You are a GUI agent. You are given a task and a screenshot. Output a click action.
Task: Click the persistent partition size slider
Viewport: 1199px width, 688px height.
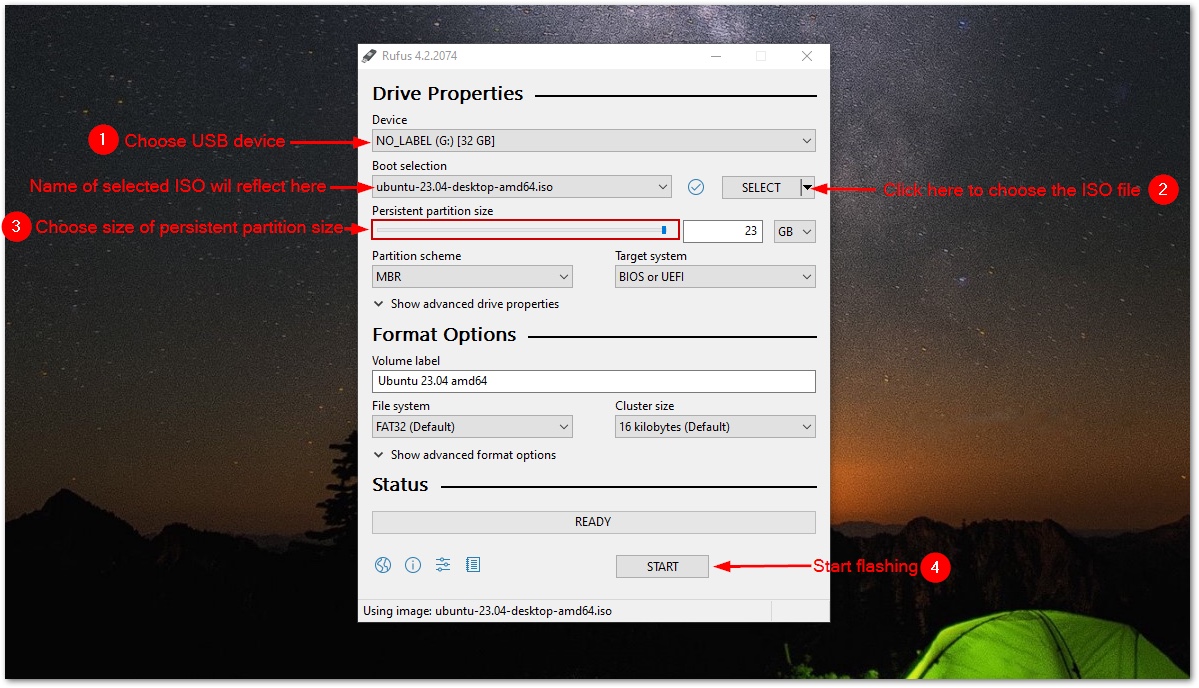click(x=525, y=229)
